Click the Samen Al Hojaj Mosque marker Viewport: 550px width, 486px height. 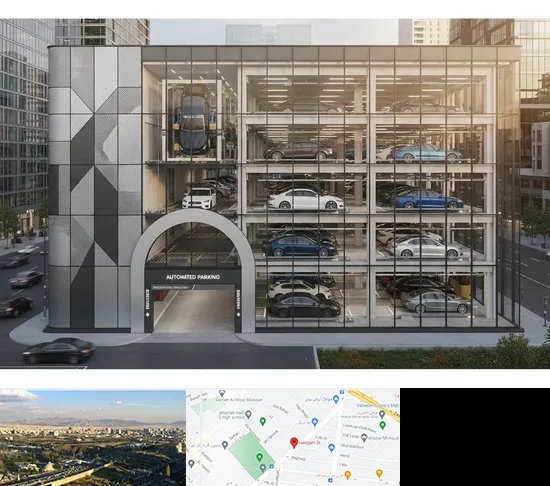tap(222, 392)
